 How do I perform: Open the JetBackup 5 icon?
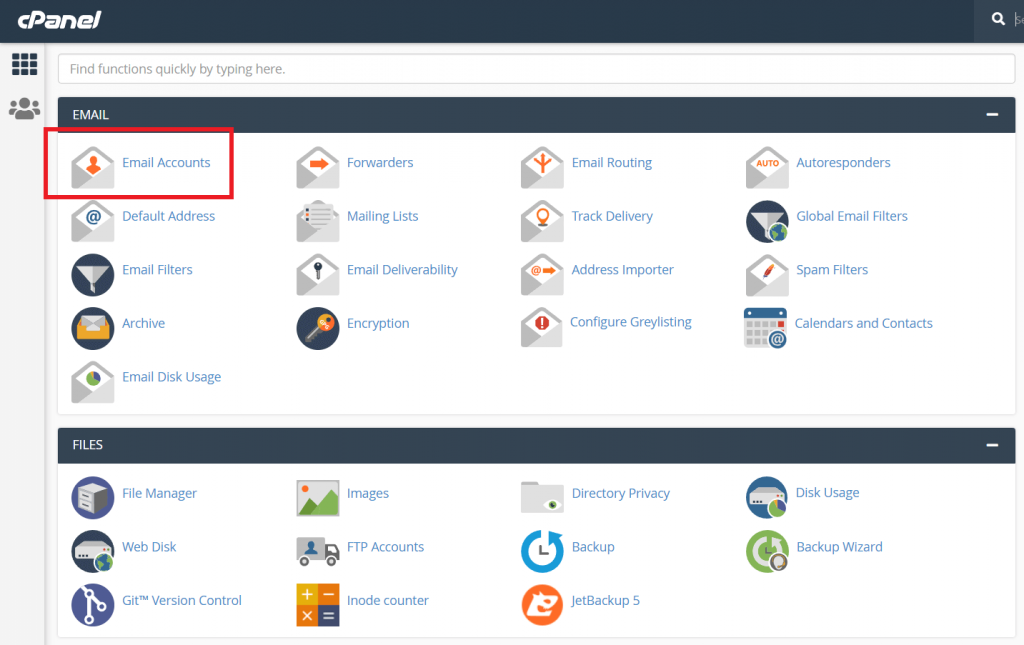point(542,604)
